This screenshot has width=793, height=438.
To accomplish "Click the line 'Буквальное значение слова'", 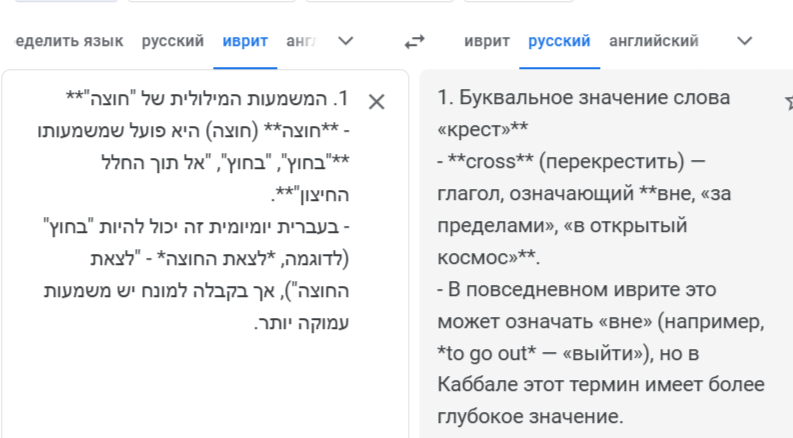I will [x=584, y=98].
